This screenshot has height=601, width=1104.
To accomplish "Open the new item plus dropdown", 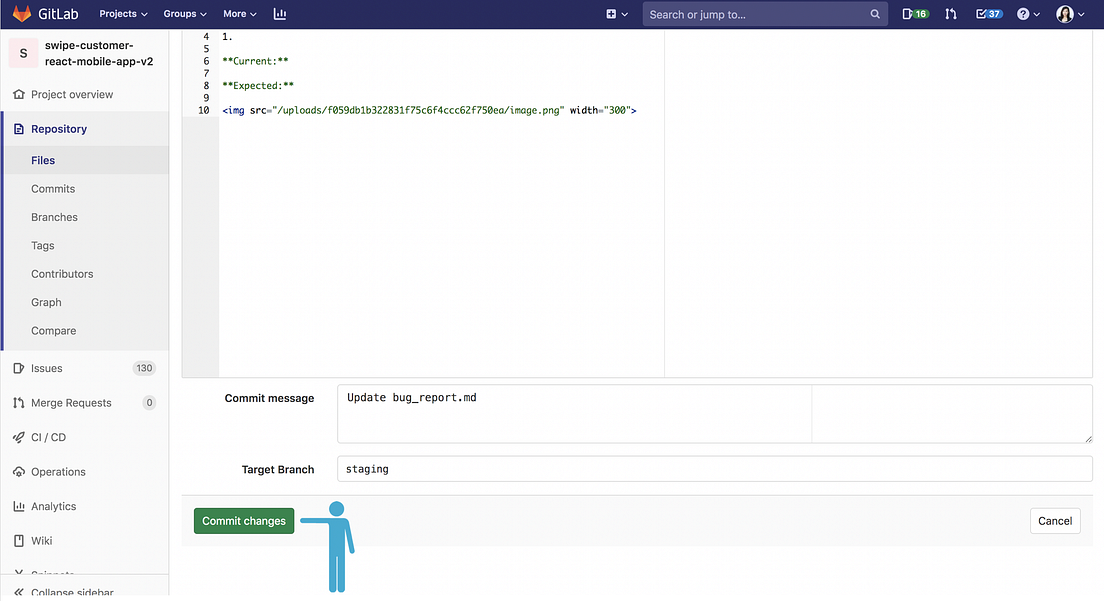I will tap(617, 14).
